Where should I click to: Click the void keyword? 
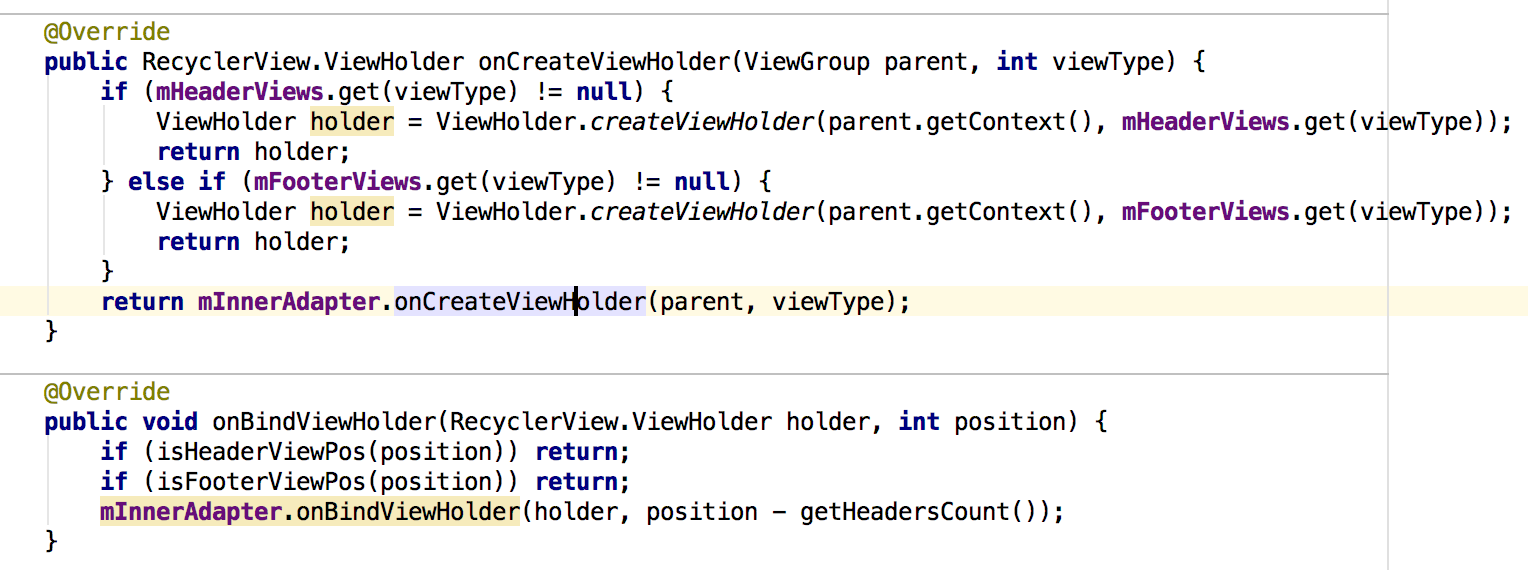[169, 422]
